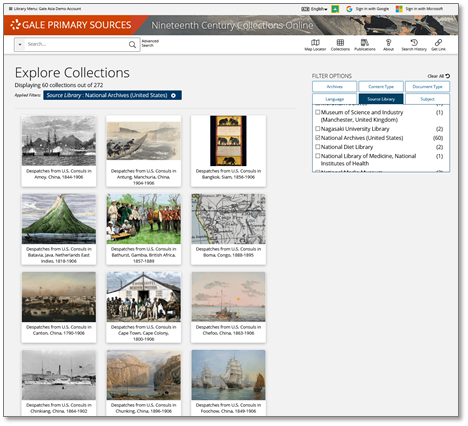468x426 pixels.
Task: Check the Nagasaki University Library checkbox
Action: pyautogui.click(x=318, y=128)
